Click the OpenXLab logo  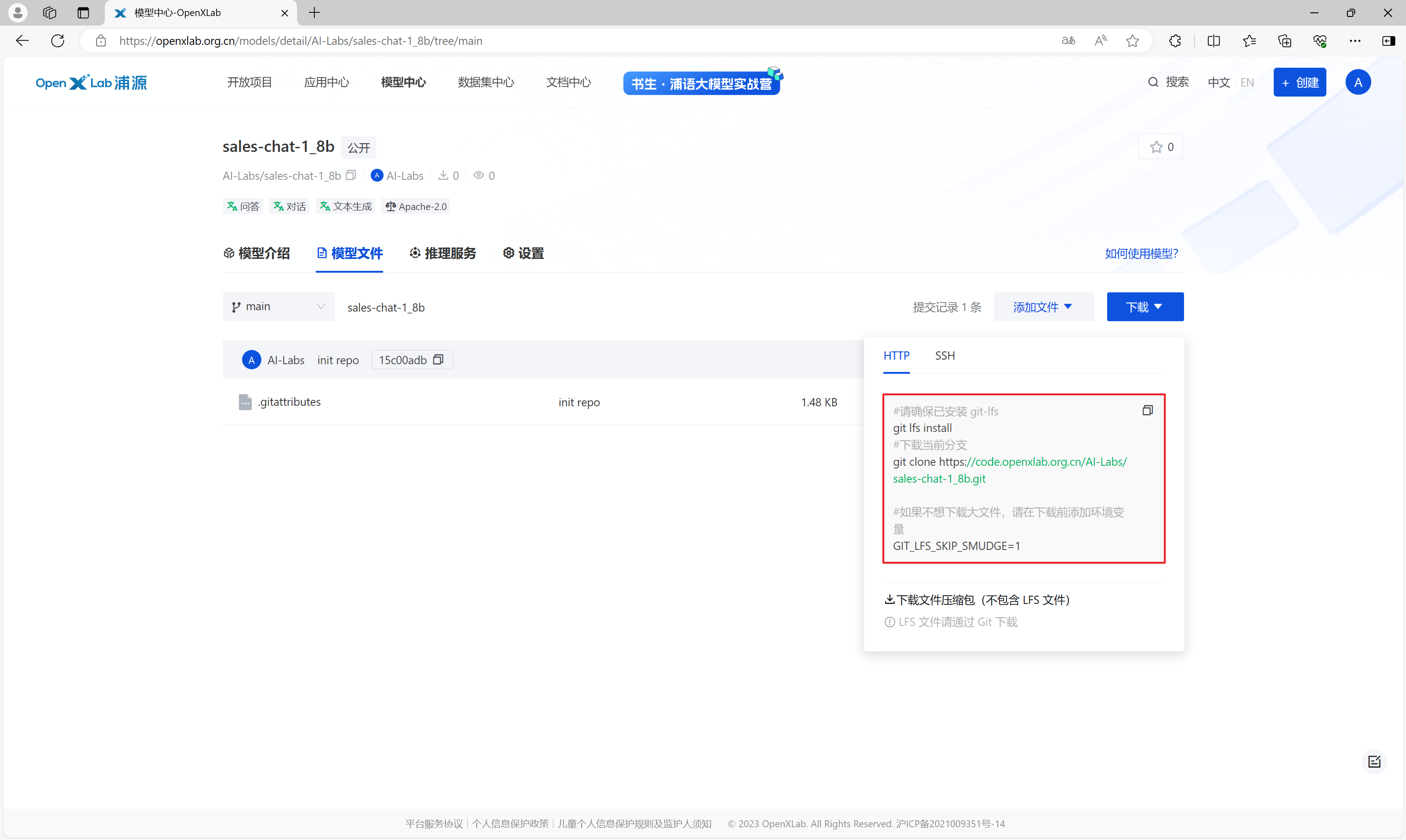click(91, 83)
